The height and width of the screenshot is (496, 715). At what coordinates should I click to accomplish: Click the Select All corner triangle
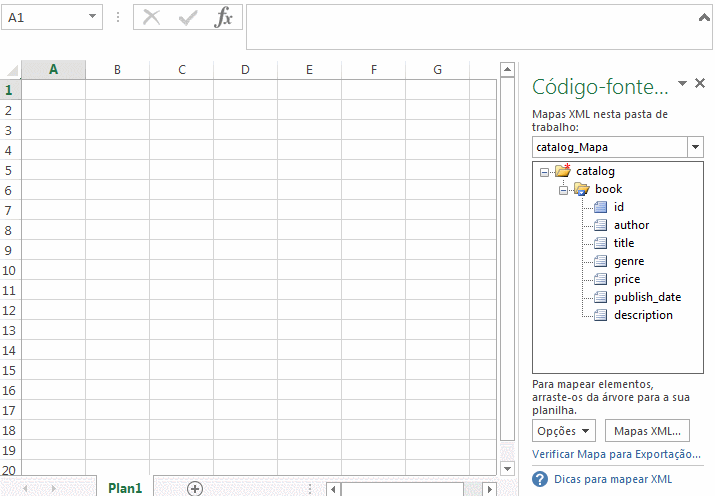[12, 70]
